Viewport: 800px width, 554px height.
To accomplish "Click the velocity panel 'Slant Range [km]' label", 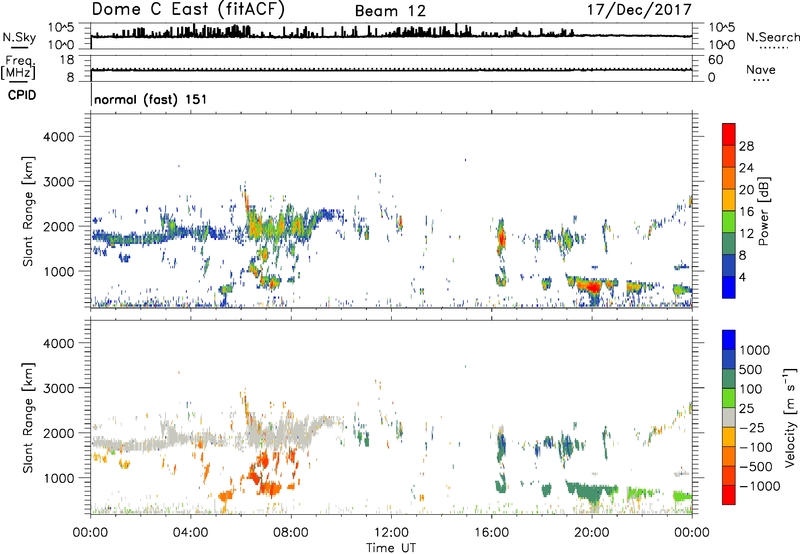I will coord(28,418).
